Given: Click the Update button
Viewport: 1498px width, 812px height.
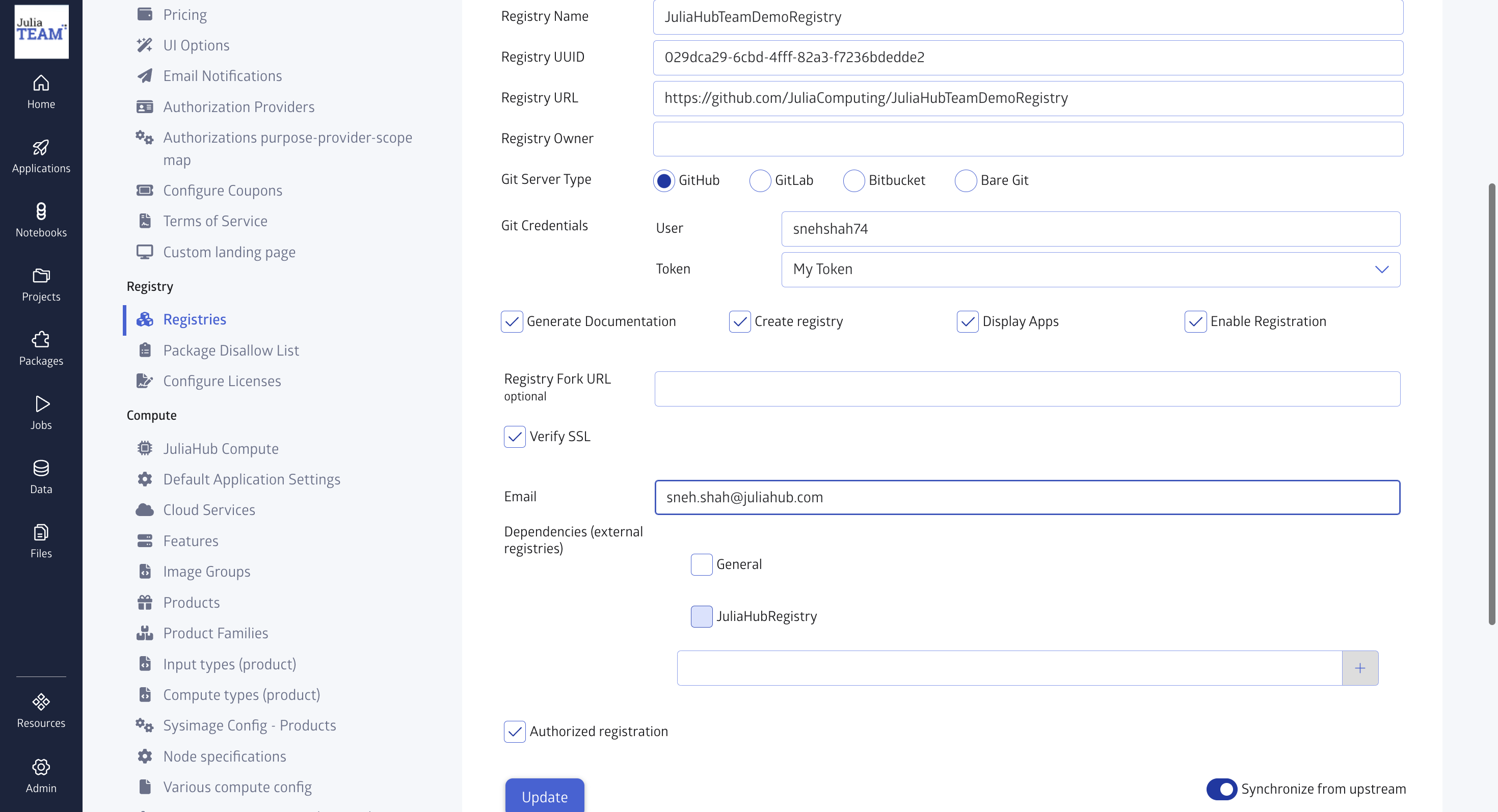Looking at the screenshot, I should click(544, 796).
